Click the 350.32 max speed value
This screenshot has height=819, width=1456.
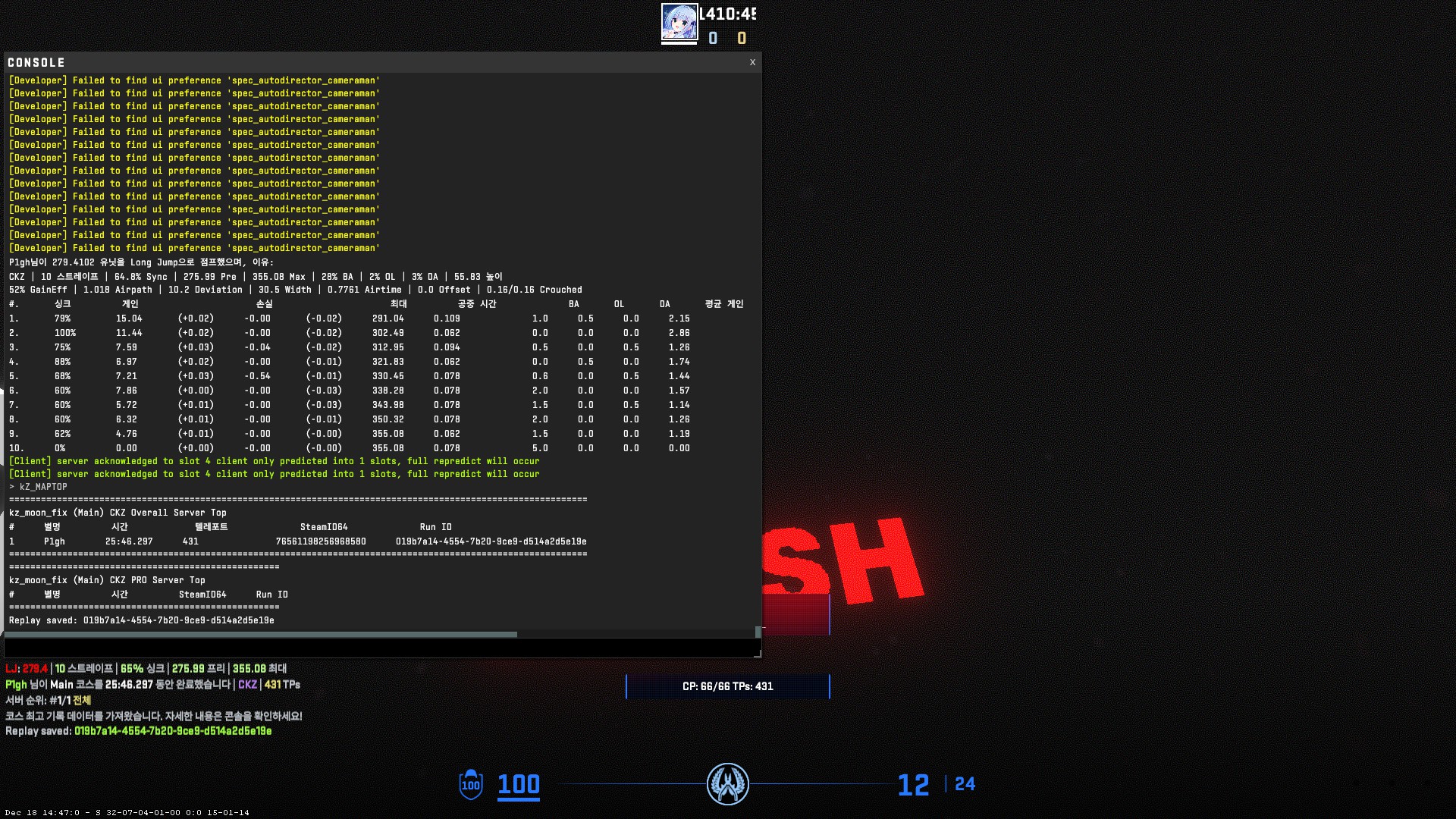point(388,419)
